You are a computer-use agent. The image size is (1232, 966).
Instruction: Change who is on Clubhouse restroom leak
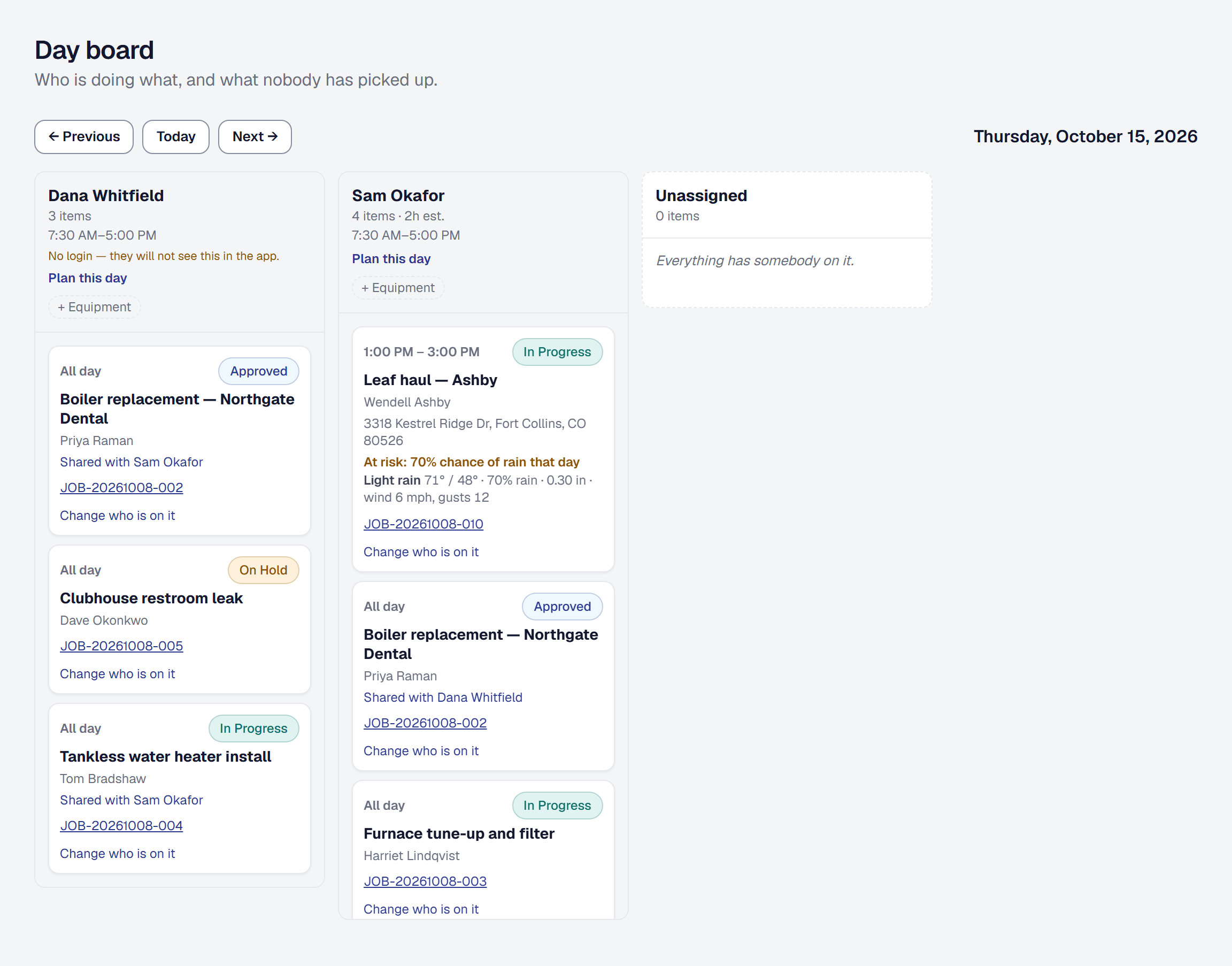[118, 674]
